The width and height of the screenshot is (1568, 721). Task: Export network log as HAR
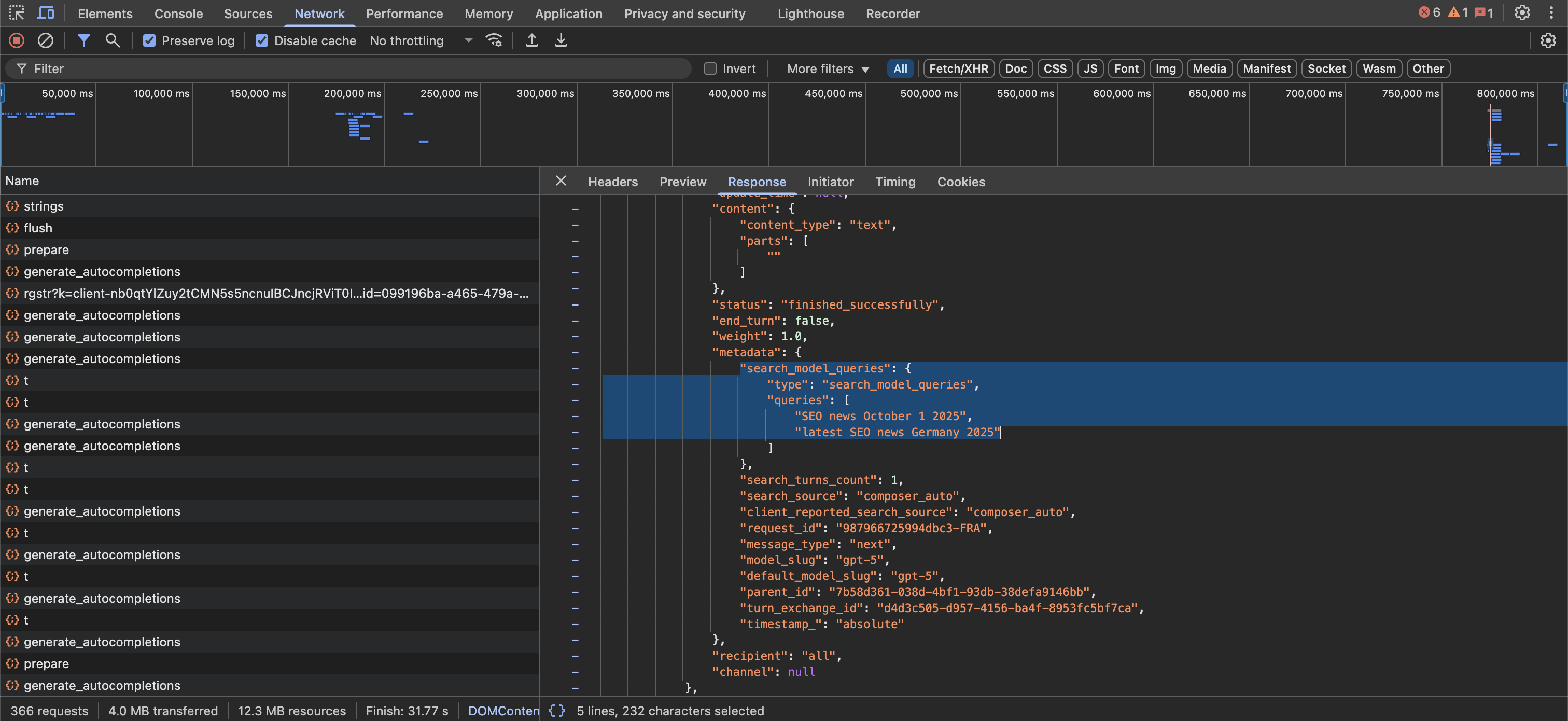click(561, 40)
